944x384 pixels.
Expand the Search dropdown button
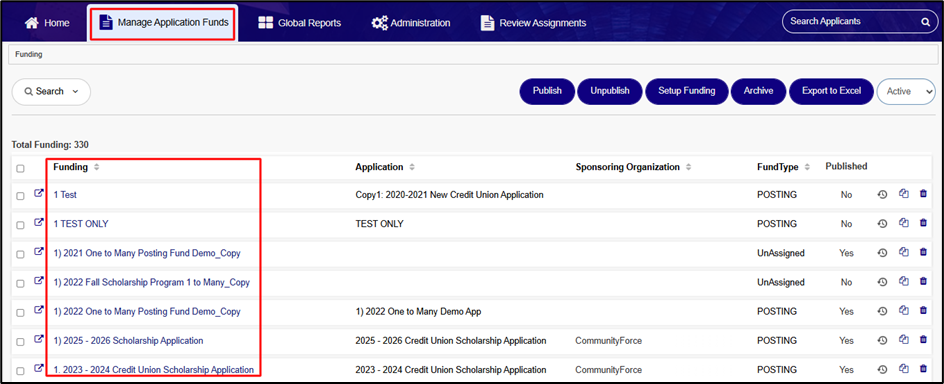coord(51,91)
